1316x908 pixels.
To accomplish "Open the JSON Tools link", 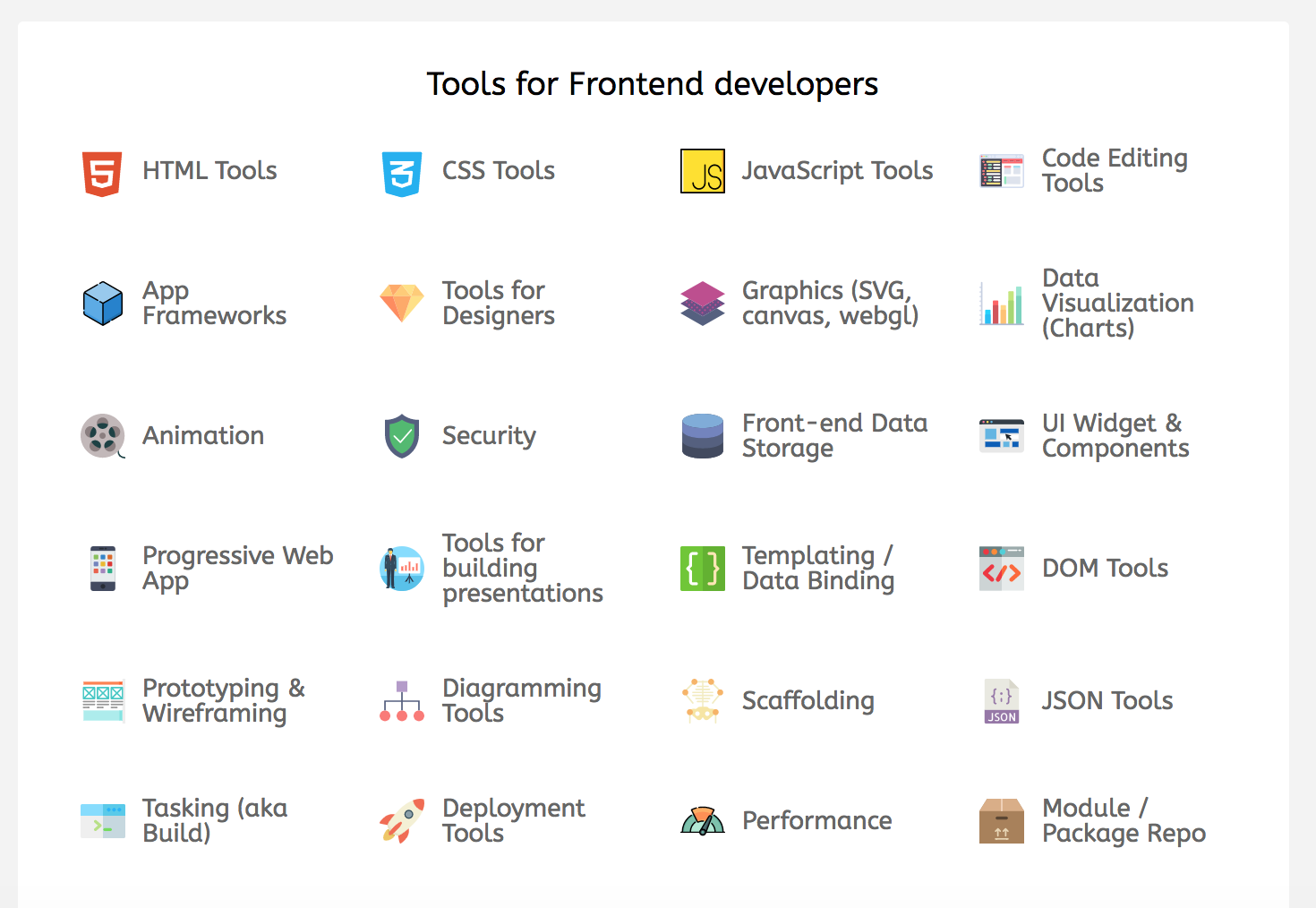I will 1107,701.
